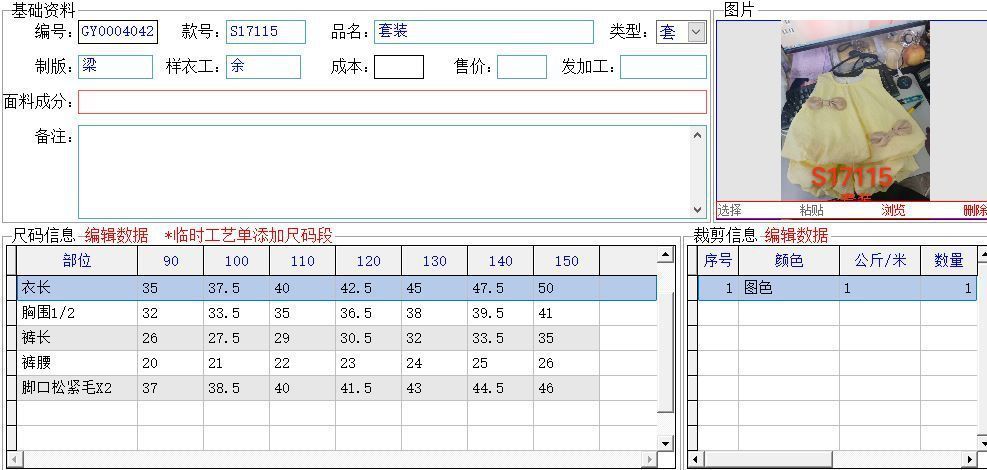Image resolution: width=987 pixels, height=470 pixels.
Task: Click size table horizontal scroll left arrow
Action: [14, 460]
